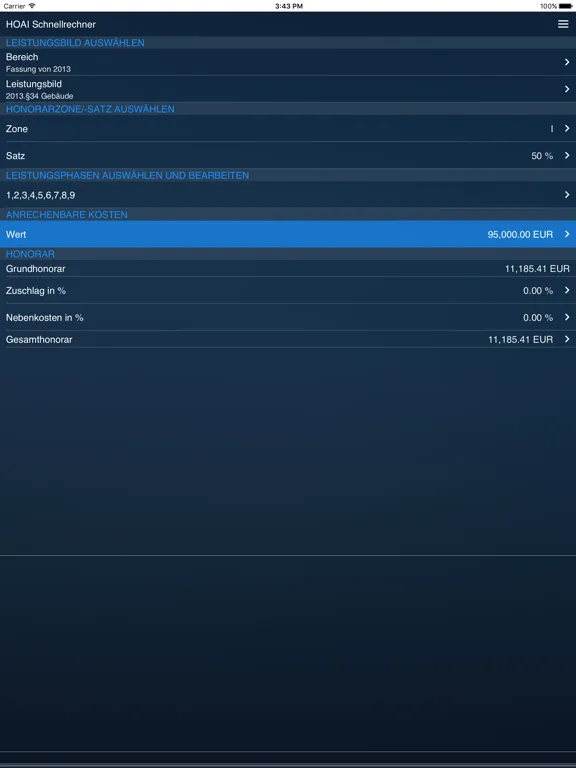Tap Fassung von 2013 subtitle
Image resolution: width=576 pixels, height=768 pixels.
[38, 69]
